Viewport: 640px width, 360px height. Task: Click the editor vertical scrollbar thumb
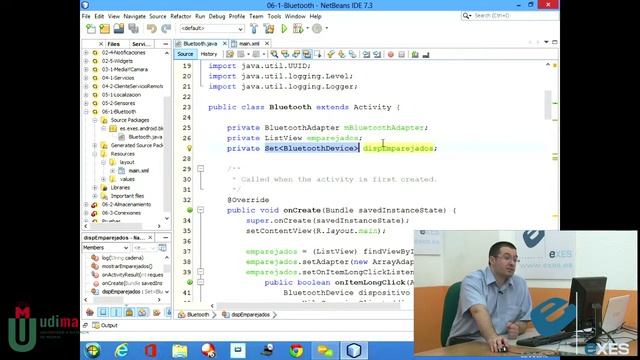click(x=548, y=104)
